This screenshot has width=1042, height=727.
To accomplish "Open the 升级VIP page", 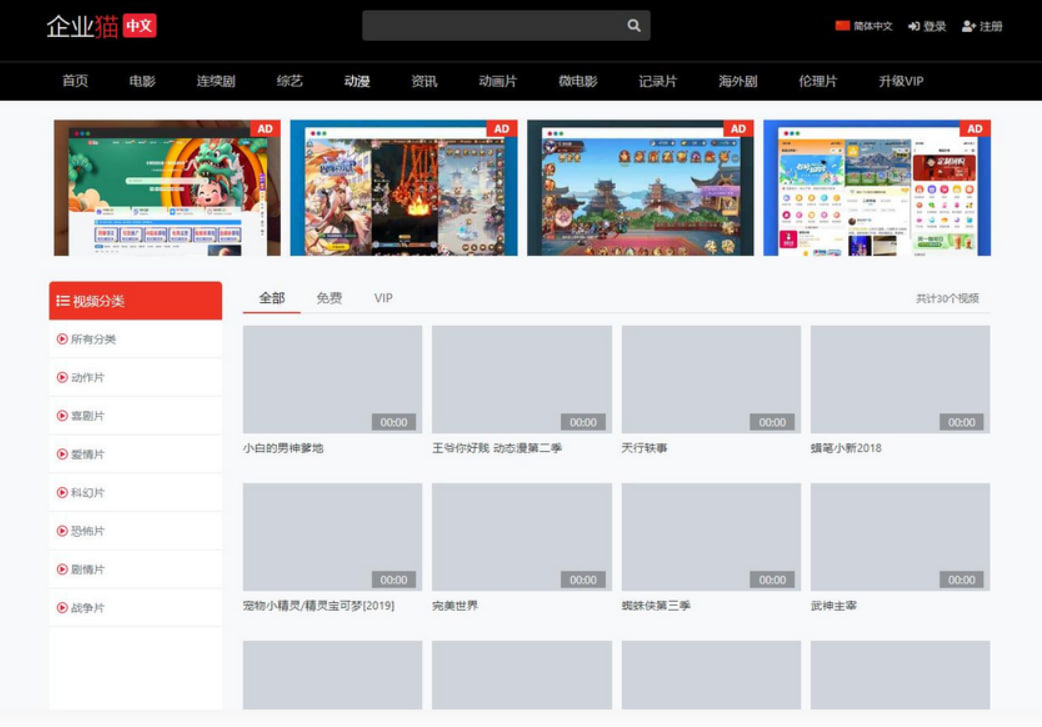I will tap(902, 81).
